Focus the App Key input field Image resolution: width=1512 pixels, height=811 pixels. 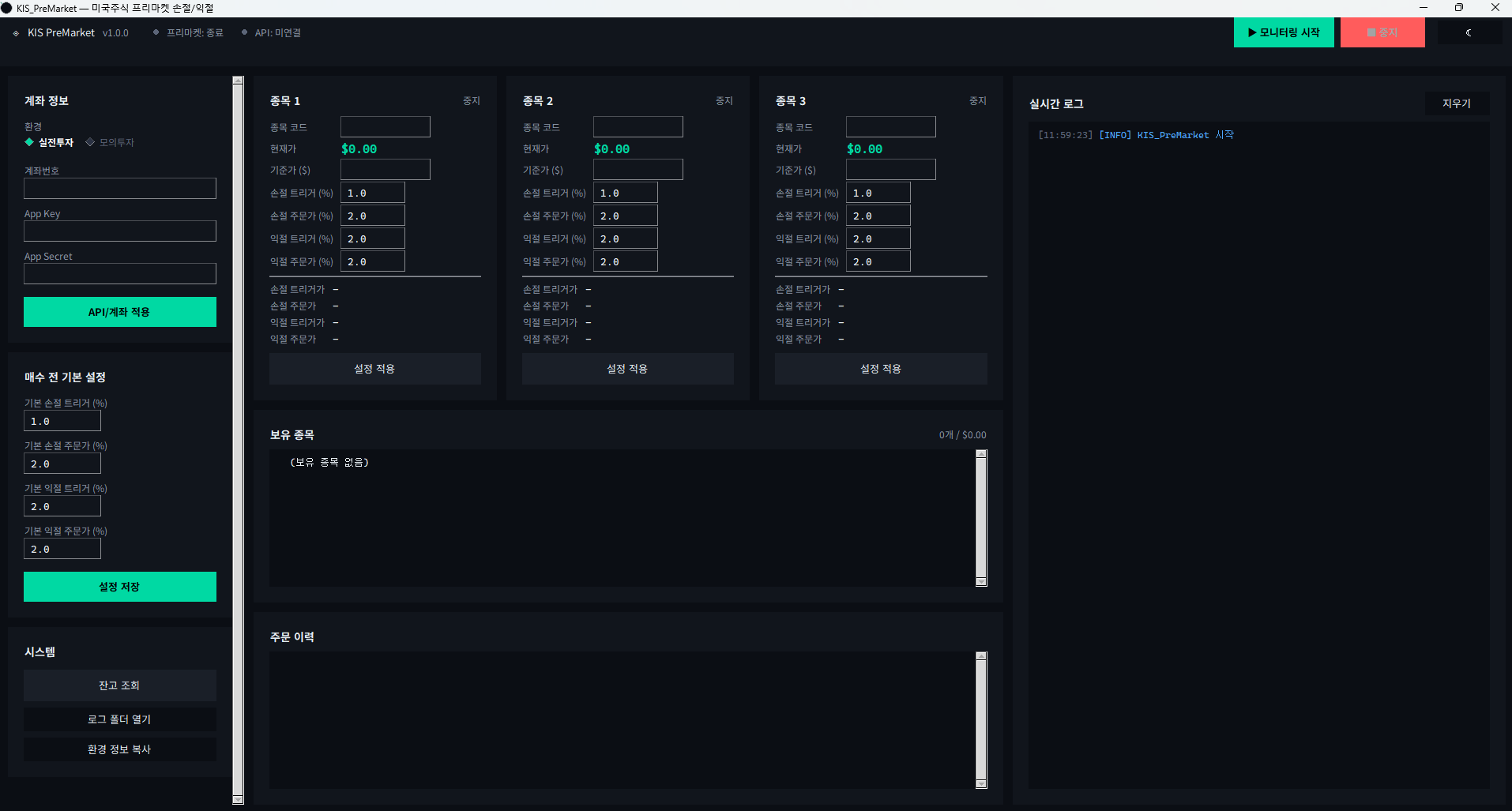[x=120, y=231]
